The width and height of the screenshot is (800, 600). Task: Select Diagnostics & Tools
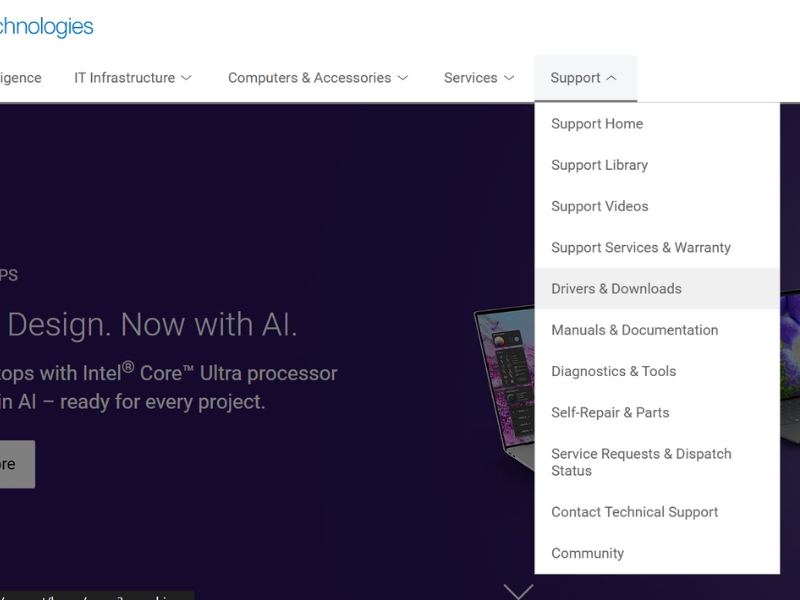613,371
